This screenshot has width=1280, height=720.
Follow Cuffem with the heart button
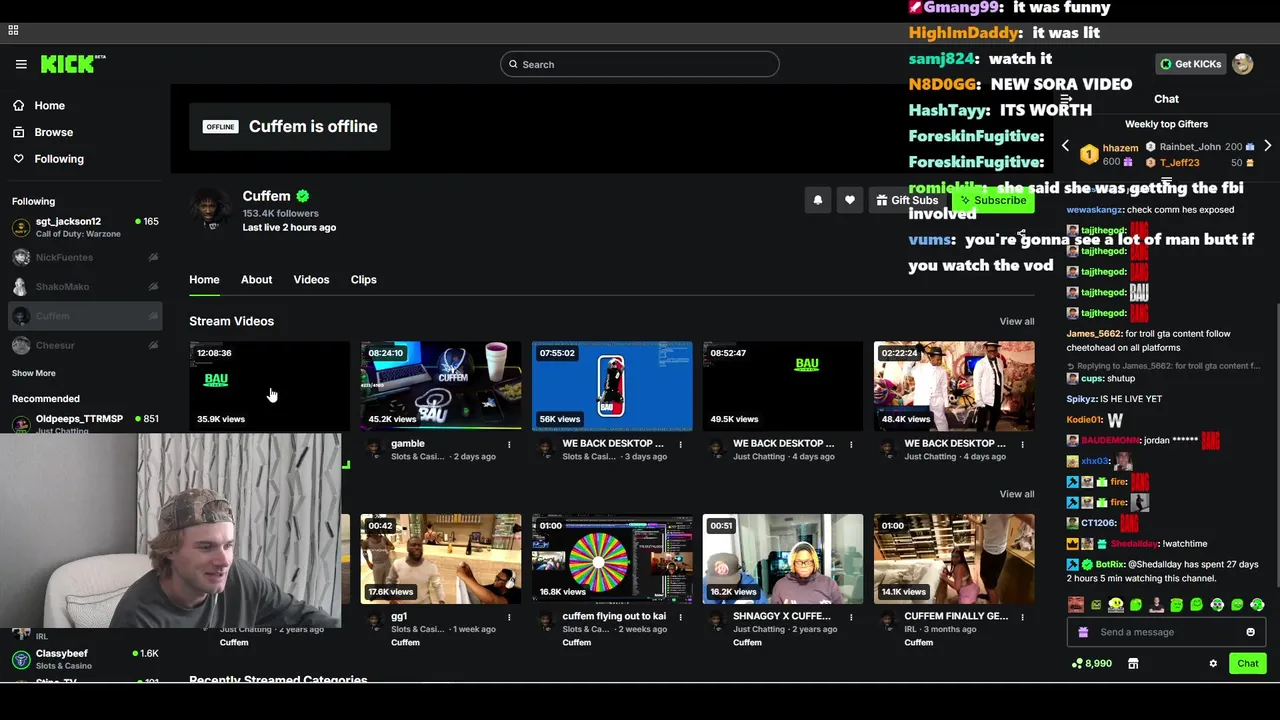(x=850, y=200)
